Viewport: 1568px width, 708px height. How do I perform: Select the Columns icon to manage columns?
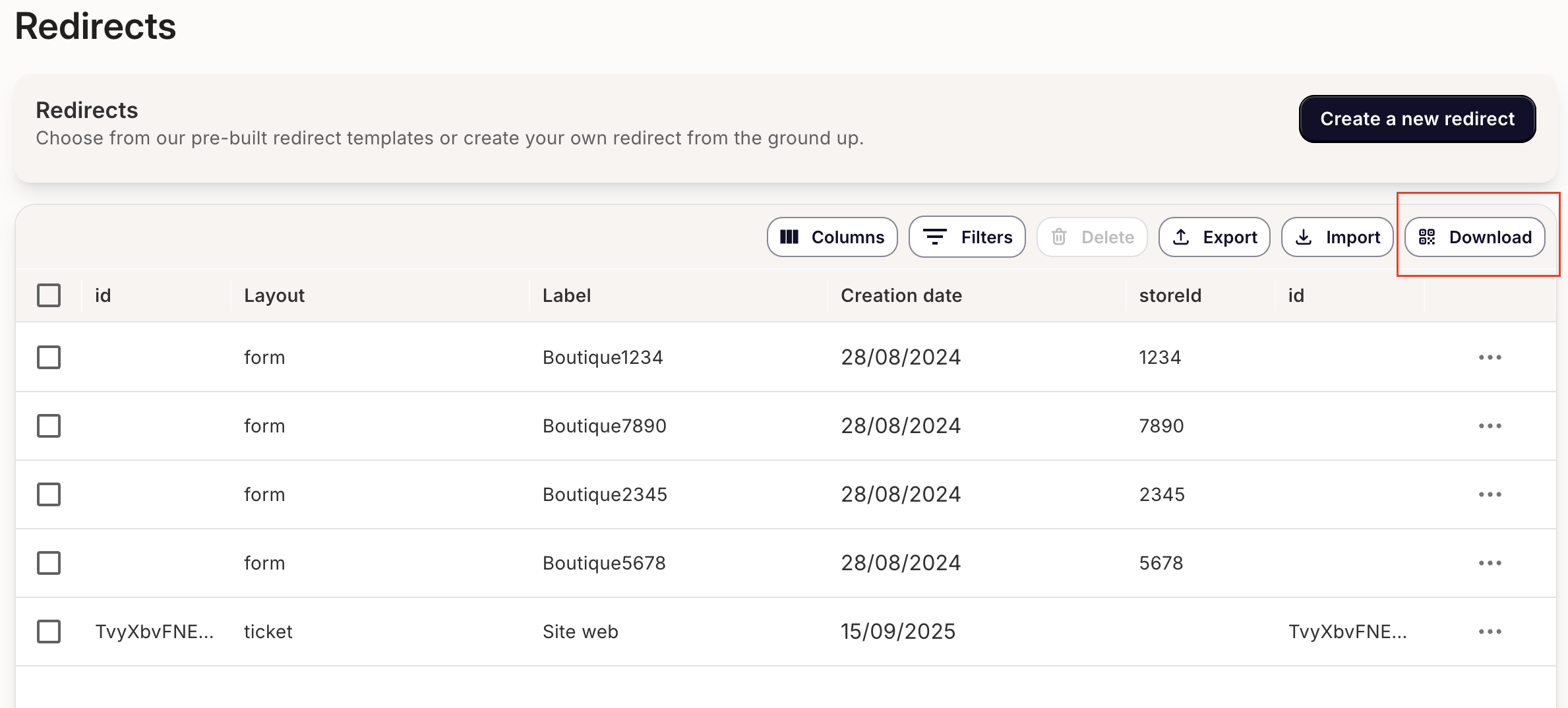(x=791, y=237)
